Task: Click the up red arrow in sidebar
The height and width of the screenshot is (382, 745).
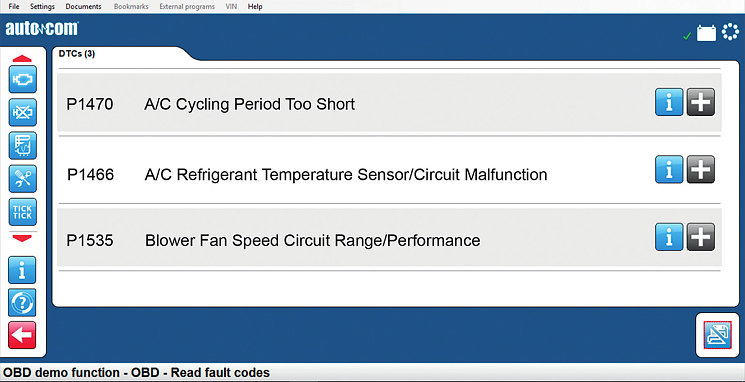Action: pyautogui.click(x=22, y=59)
